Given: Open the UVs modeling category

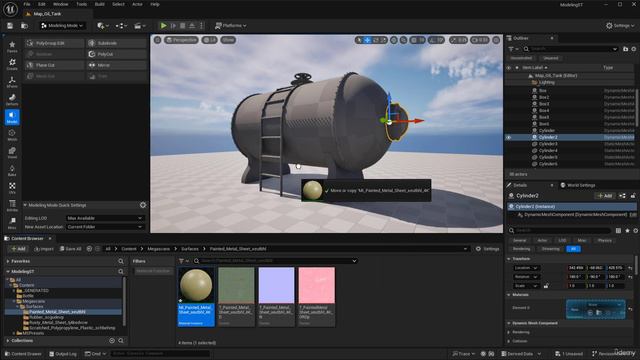Looking at the screenshot, I should coord(12,188).
